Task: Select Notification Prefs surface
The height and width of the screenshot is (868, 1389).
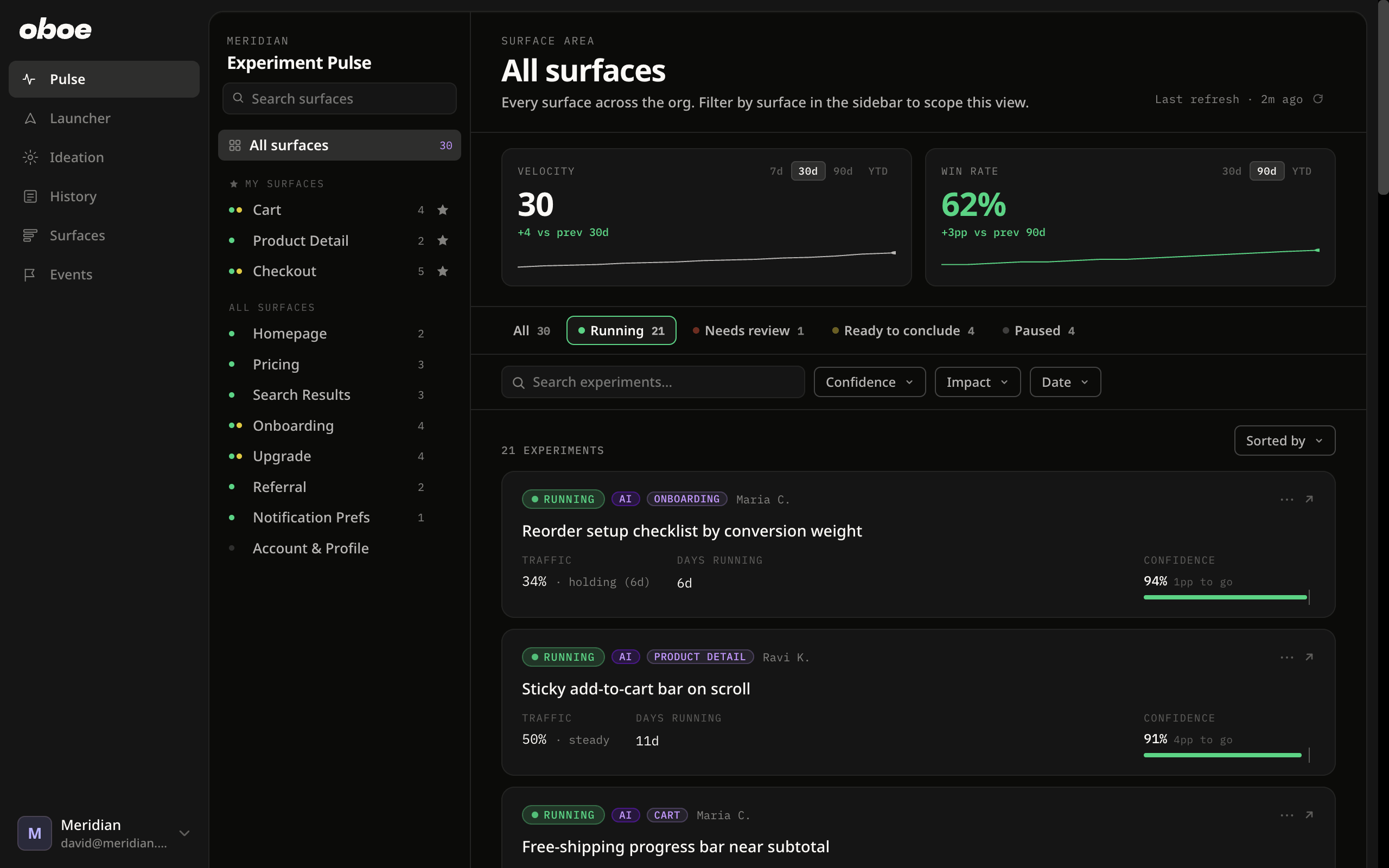Action: pyautogui.click(x=339, y=518)
